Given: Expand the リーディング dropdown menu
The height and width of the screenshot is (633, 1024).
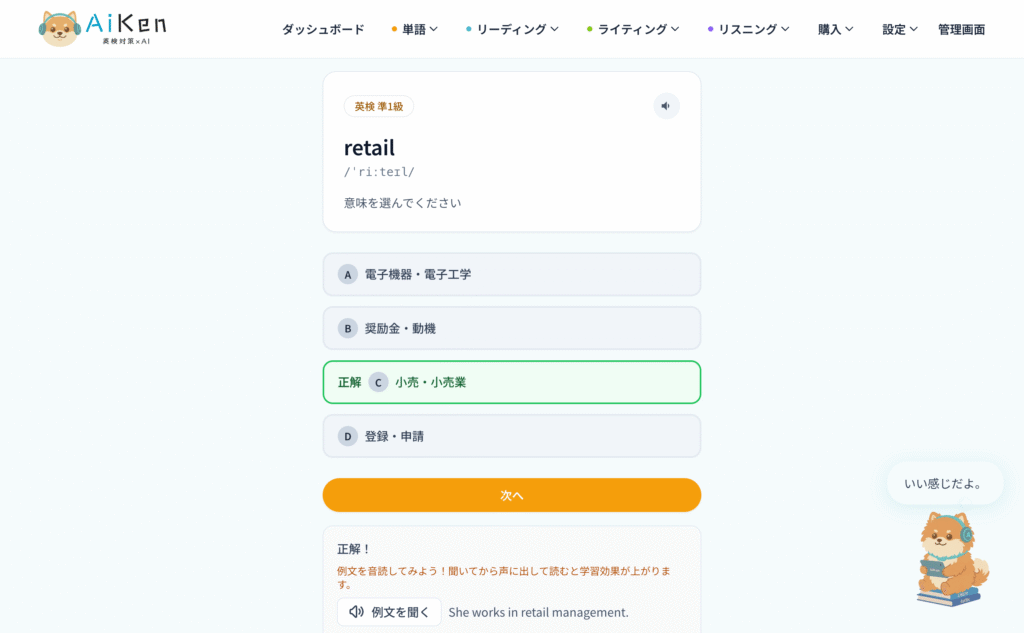Looking at the screenshot, I should tap(512, 29).
